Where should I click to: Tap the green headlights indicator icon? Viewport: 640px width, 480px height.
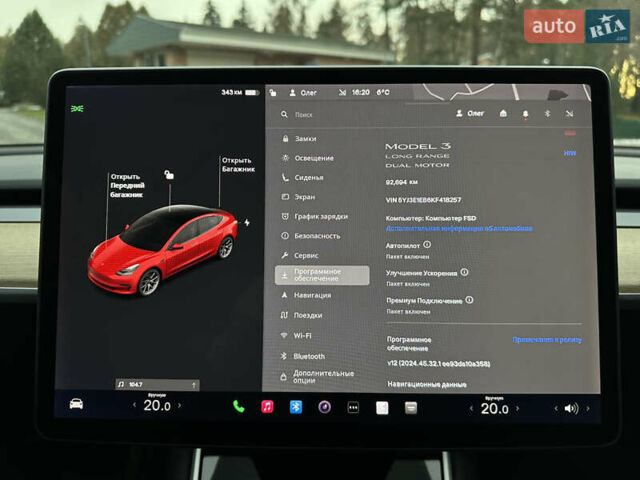click(77, 109)
